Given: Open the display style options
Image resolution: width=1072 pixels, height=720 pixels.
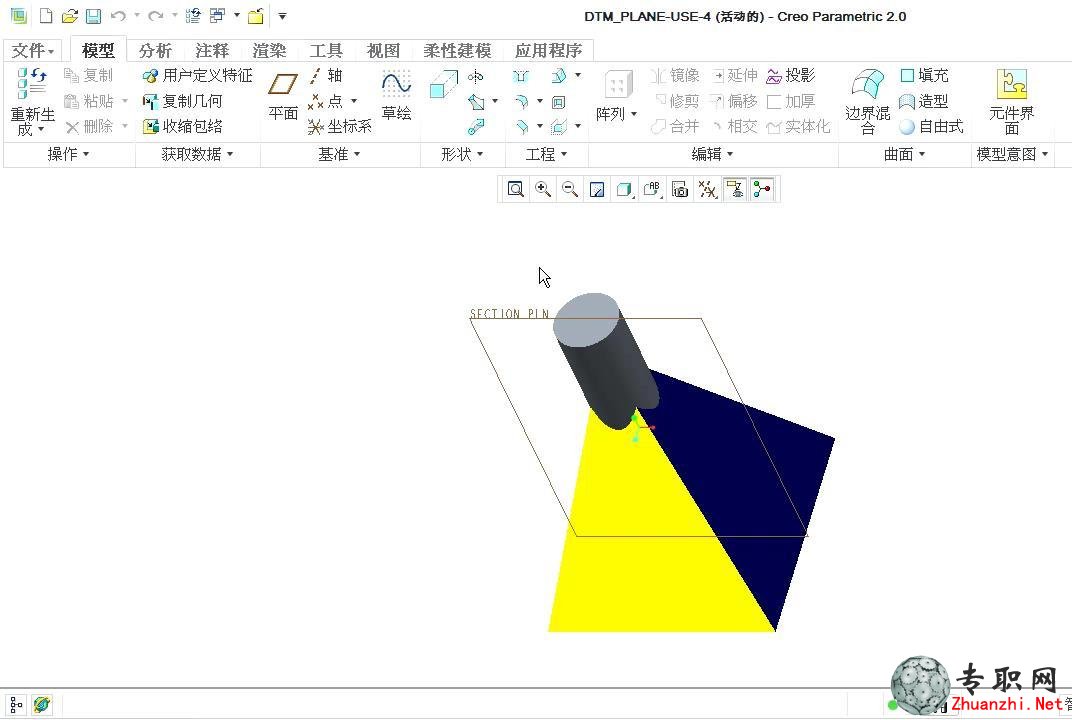Looking at the screenshot, I should pos(624,189).
